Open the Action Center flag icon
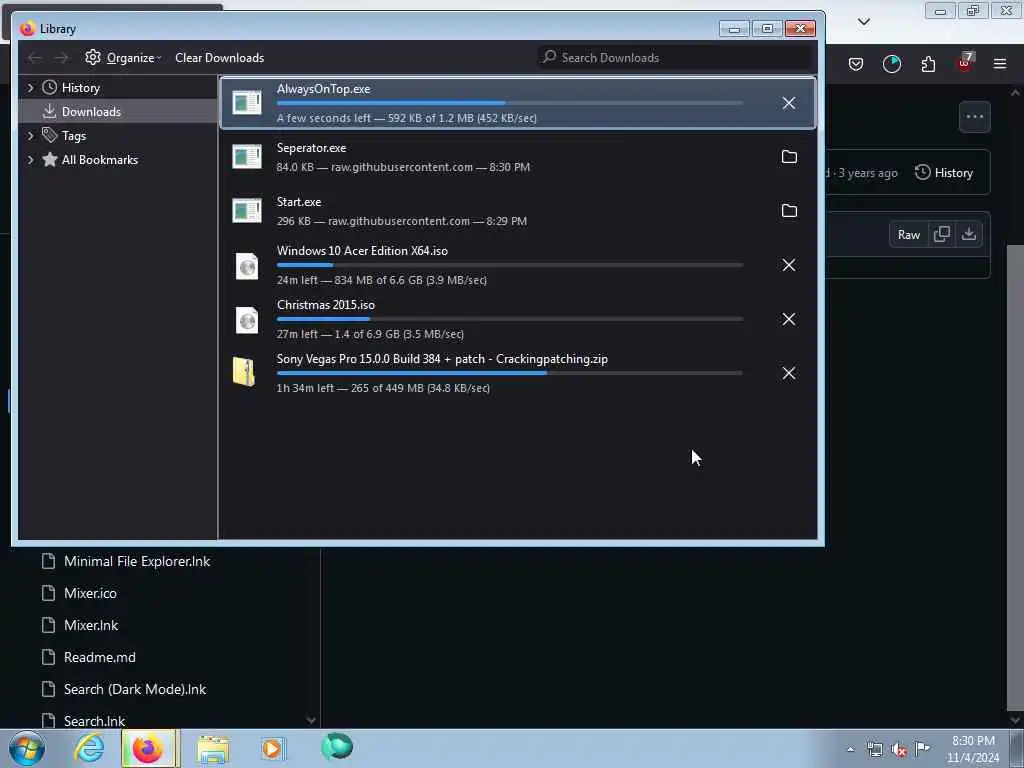The height and width of the screenshot is (768, 1024). [922, 749]
